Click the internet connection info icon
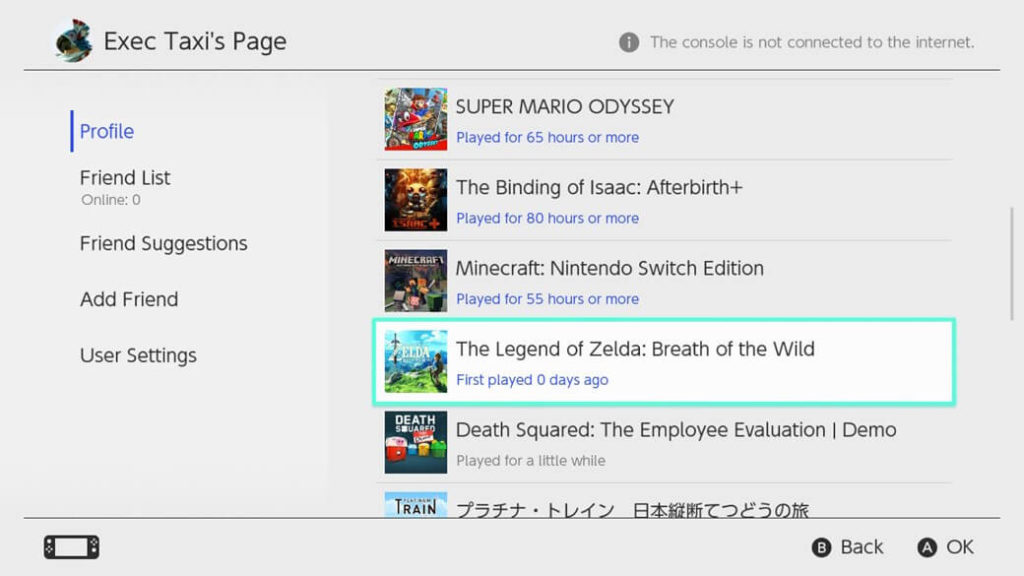 coord(626,42)
